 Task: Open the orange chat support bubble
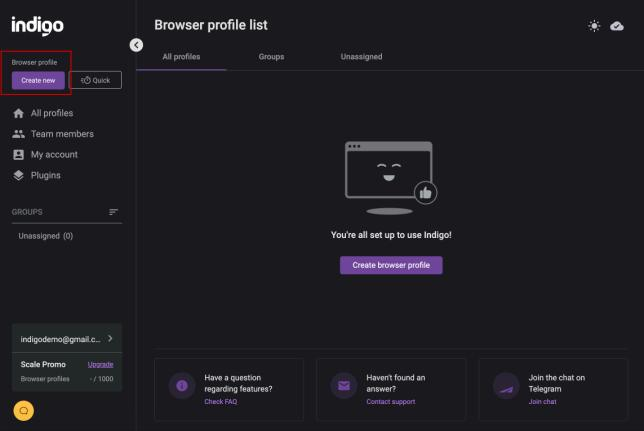[x=22, y=409]
